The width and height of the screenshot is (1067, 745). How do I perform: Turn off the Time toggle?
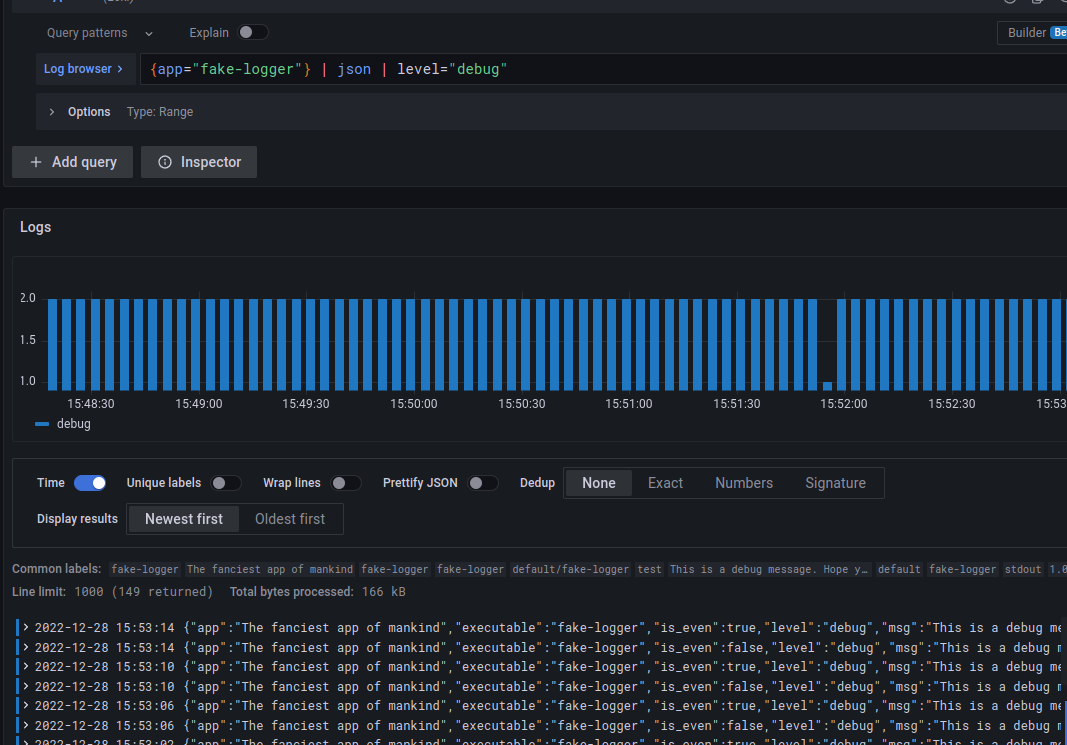pos(90,483)
